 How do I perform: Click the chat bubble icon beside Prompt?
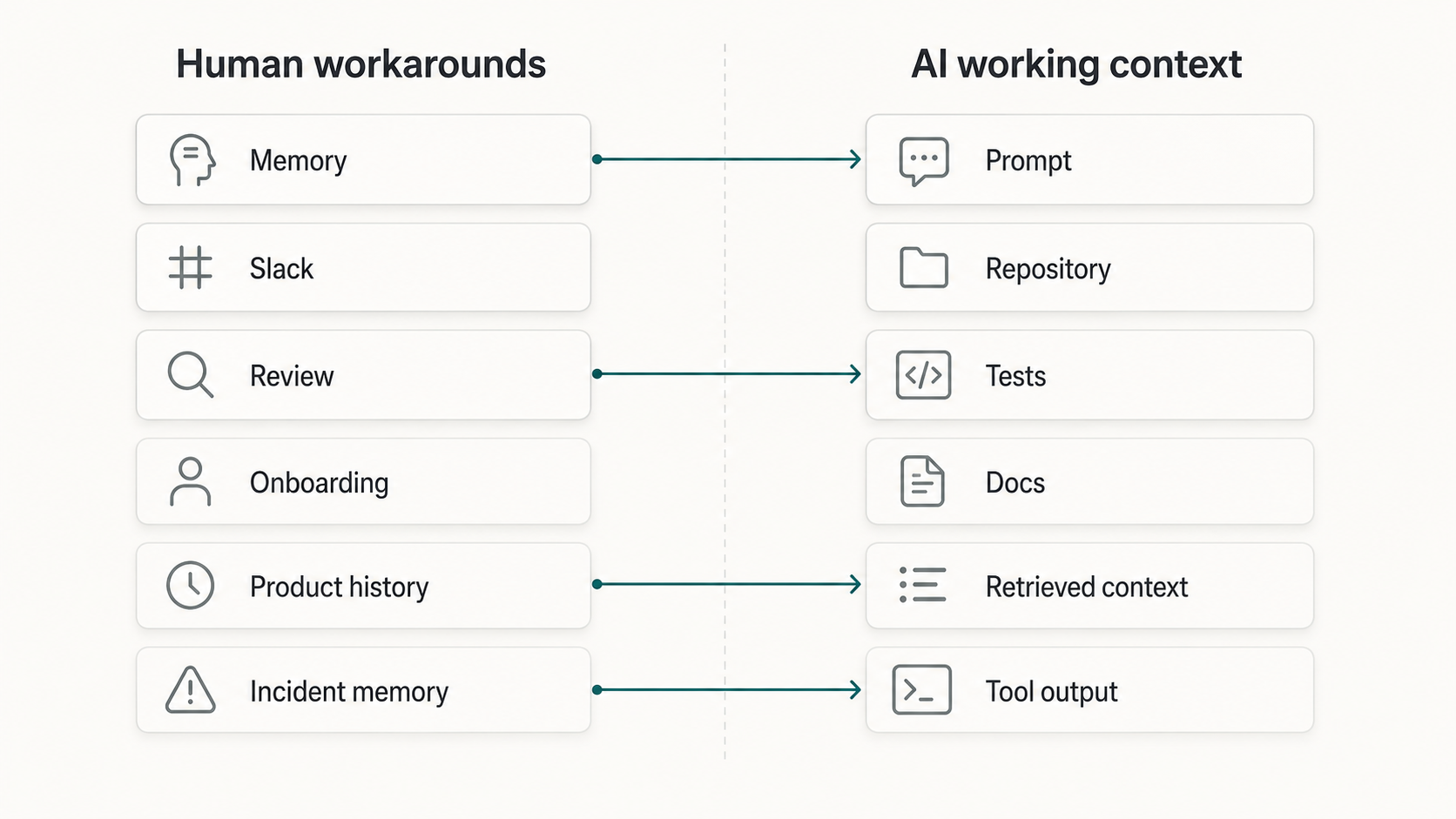[x=923, y=161]
